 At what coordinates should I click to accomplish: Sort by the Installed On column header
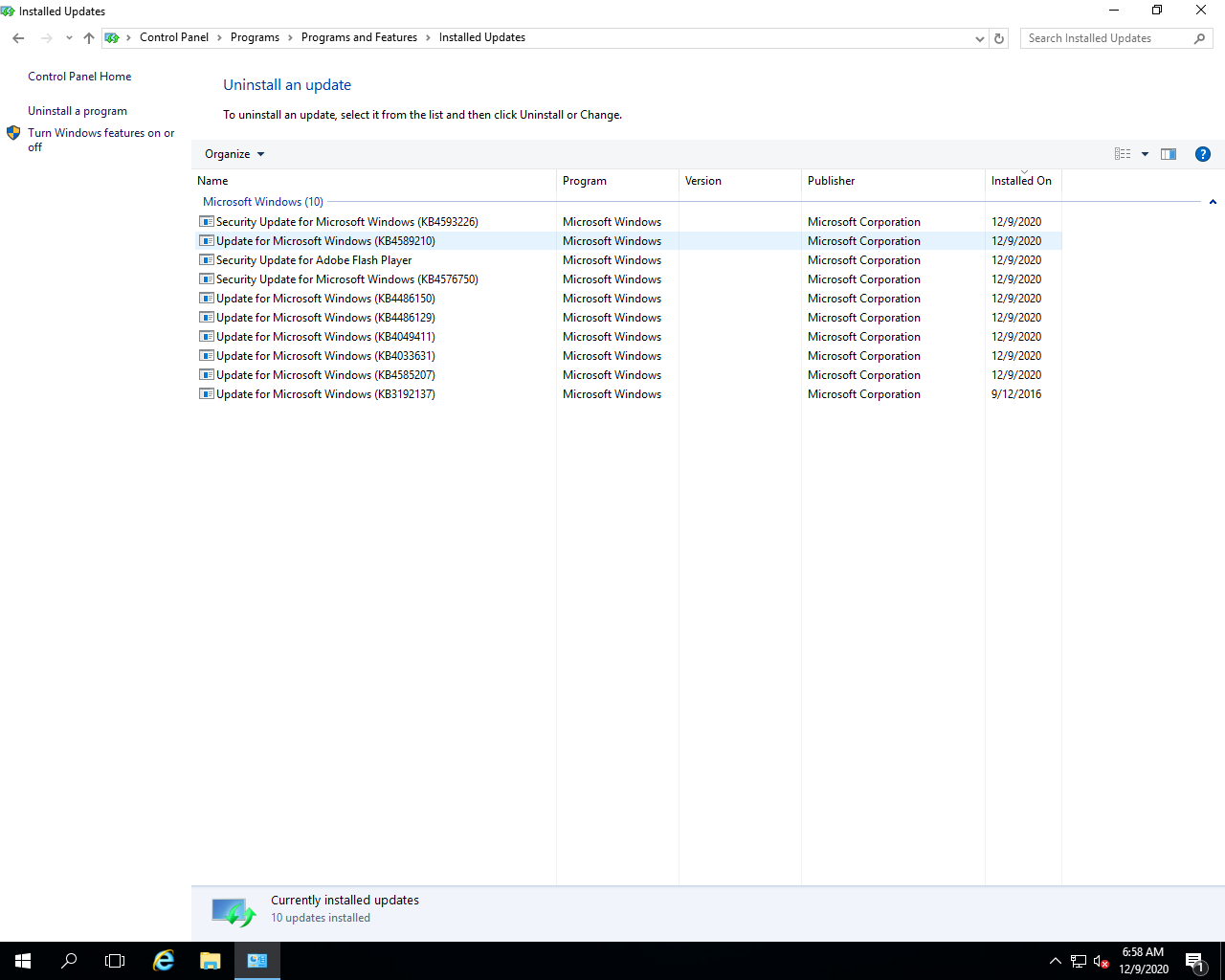coord(1023,181)
